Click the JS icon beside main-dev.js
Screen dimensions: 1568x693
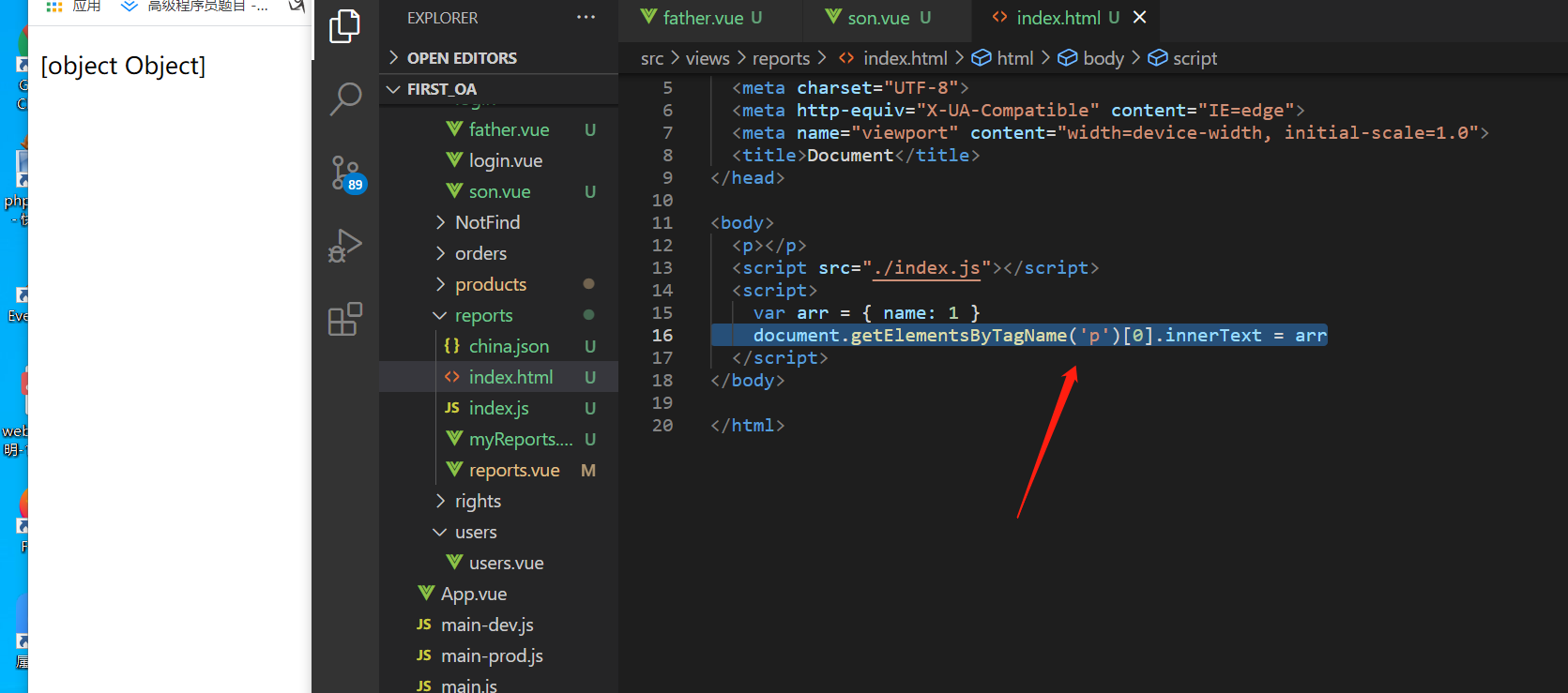424,625
